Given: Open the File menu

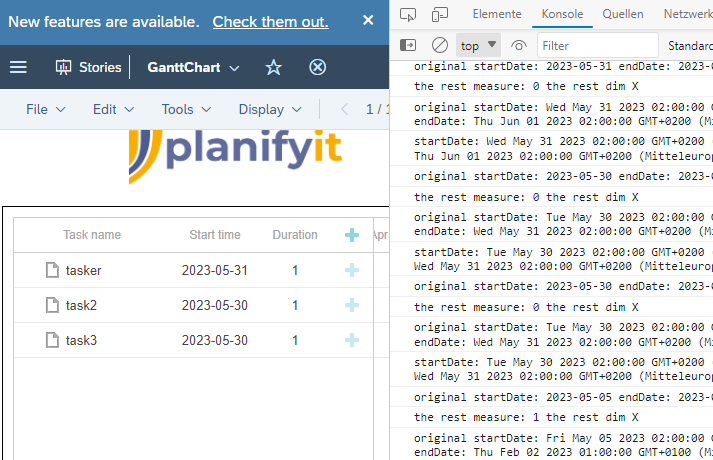Looking at the screenshot, I should coord(45,110).
